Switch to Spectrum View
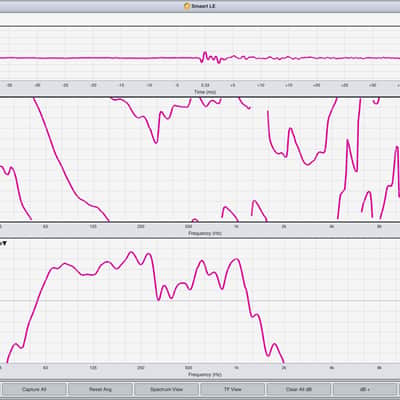The height and width of the screenshot is (400, 400). point(166,389)
